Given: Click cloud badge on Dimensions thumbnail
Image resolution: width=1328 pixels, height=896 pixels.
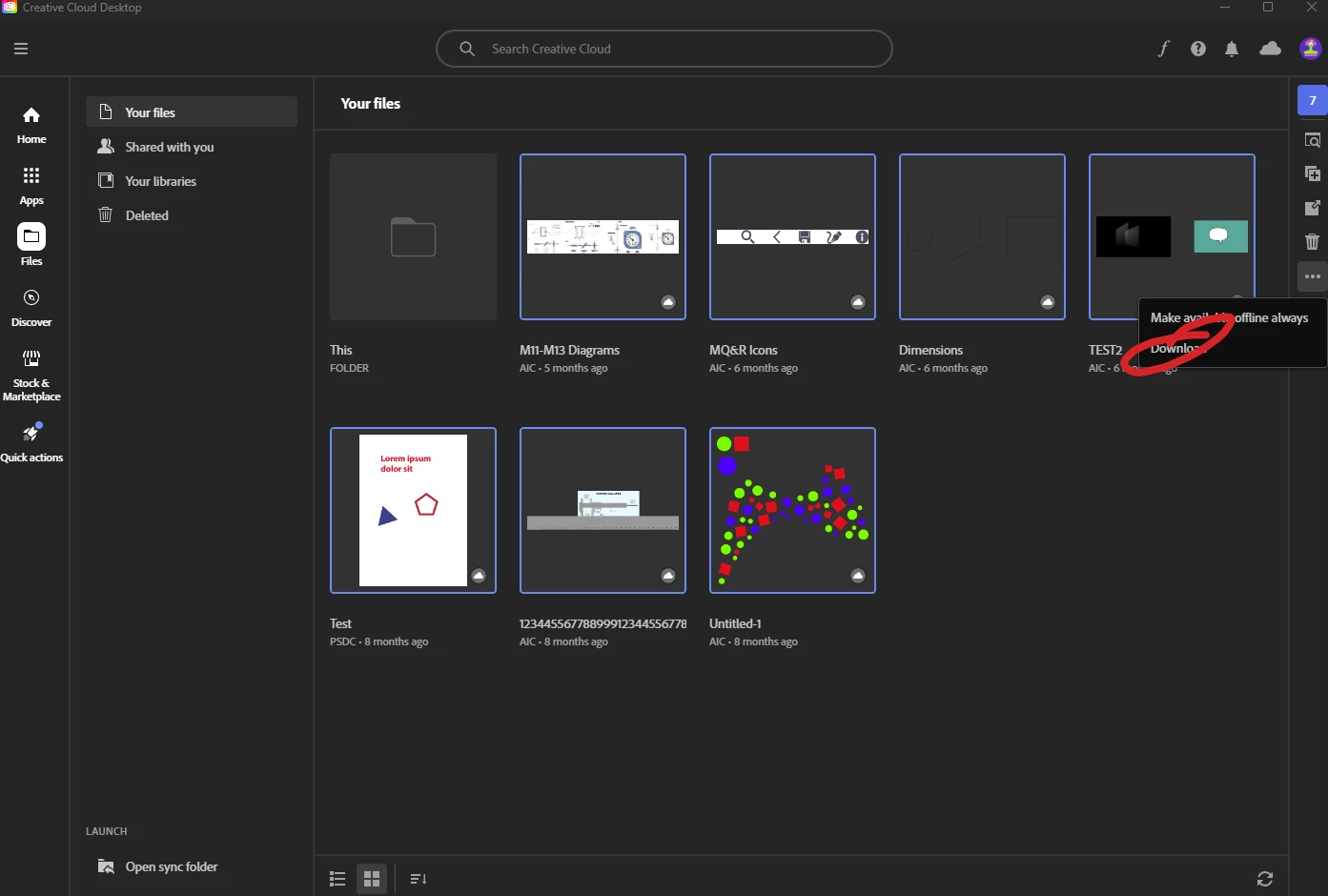Looking at the screenshot, I should pos(1048,302).
